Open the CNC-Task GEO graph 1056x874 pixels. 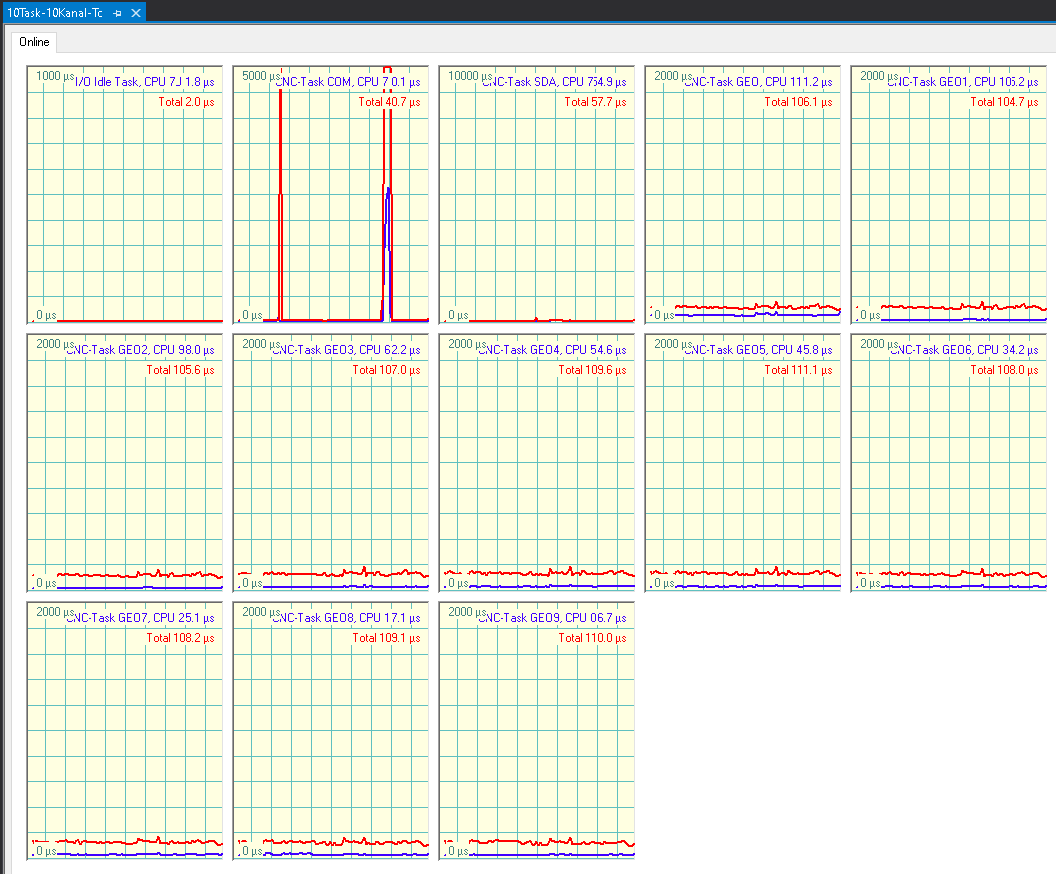click(x=743, y=195)
